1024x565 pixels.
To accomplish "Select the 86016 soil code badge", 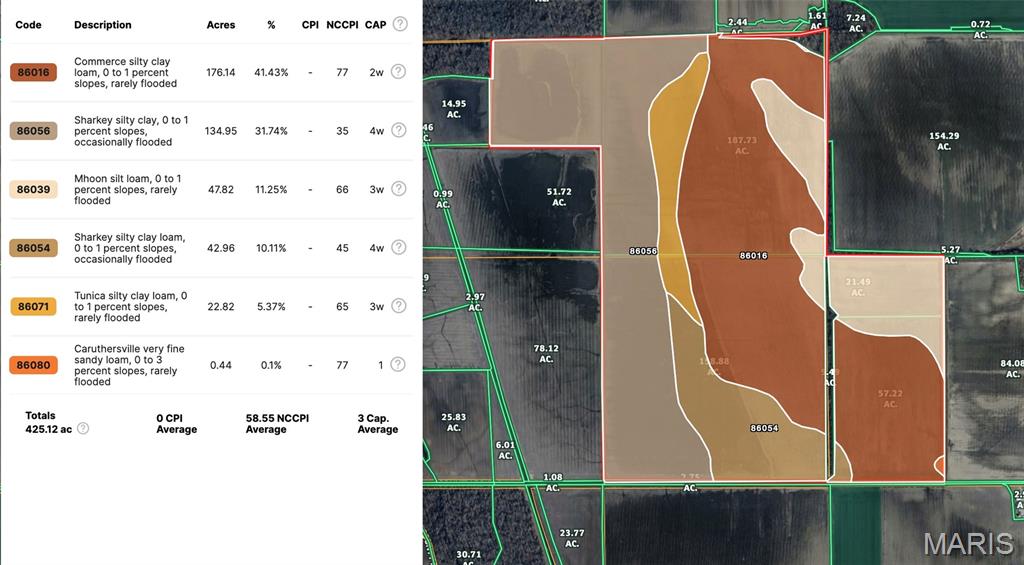I will click(33, 72).
